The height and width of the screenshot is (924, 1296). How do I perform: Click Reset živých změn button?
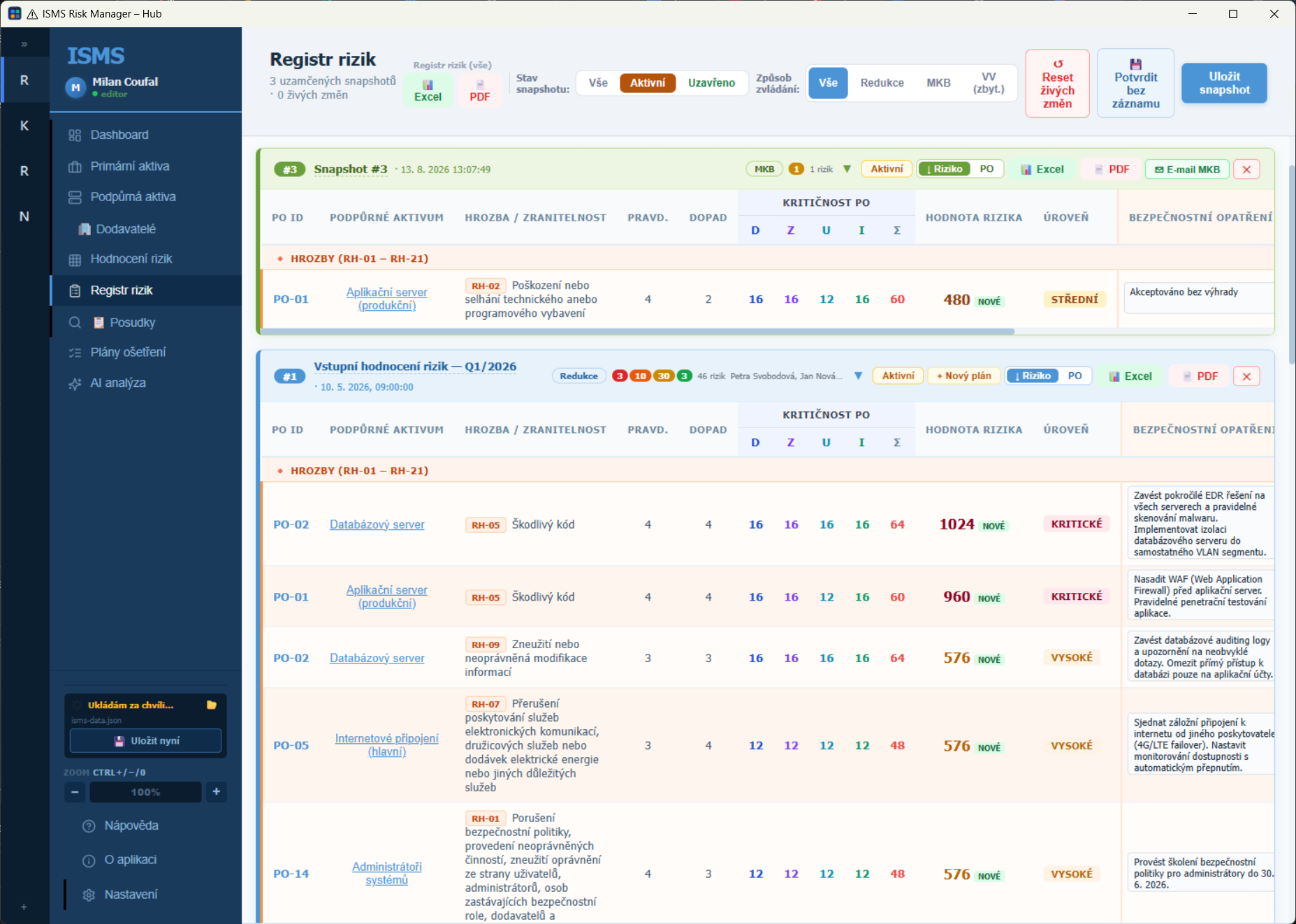[1058, 84]
